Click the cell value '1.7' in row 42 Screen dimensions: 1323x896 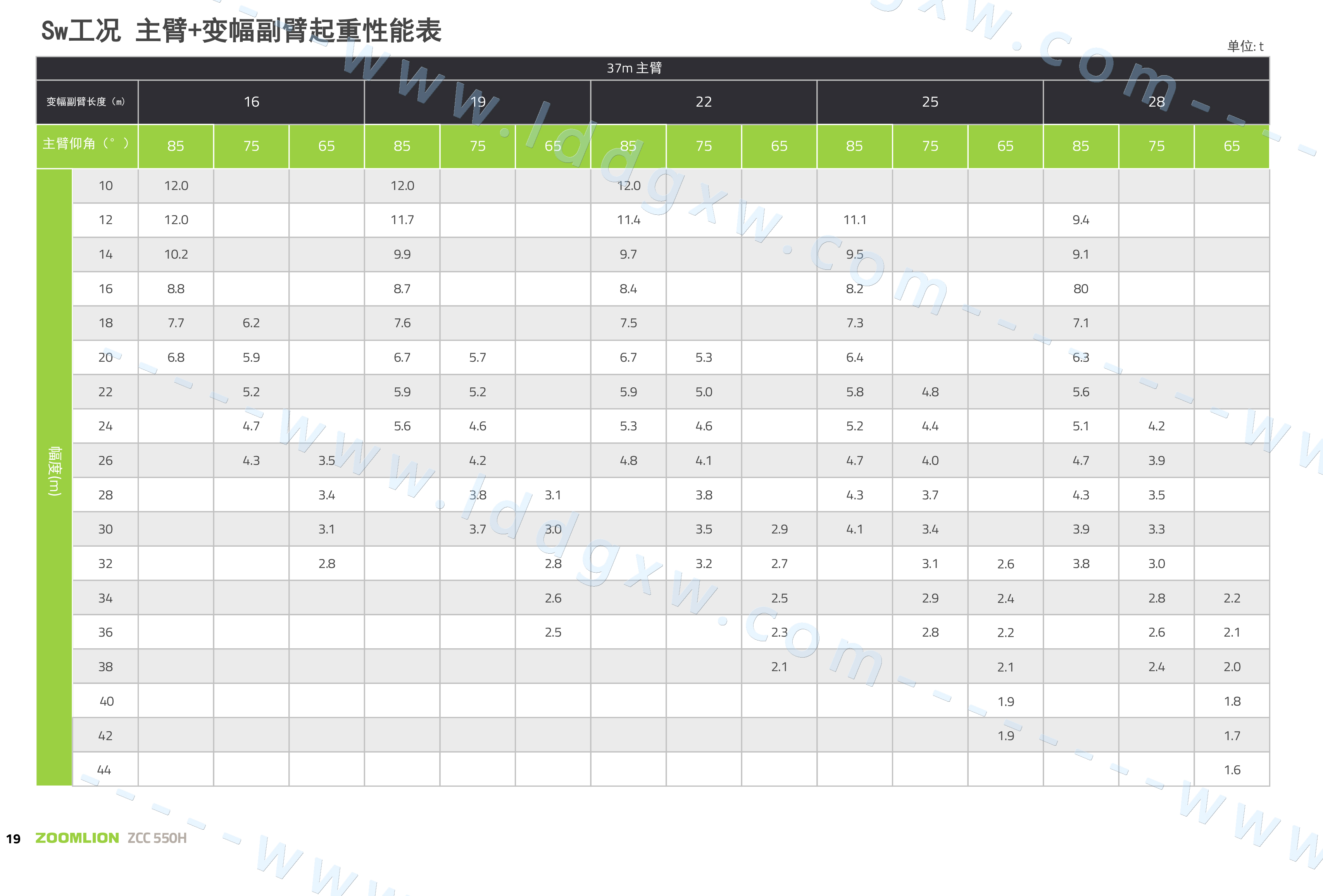click(x=1232, y=735)
